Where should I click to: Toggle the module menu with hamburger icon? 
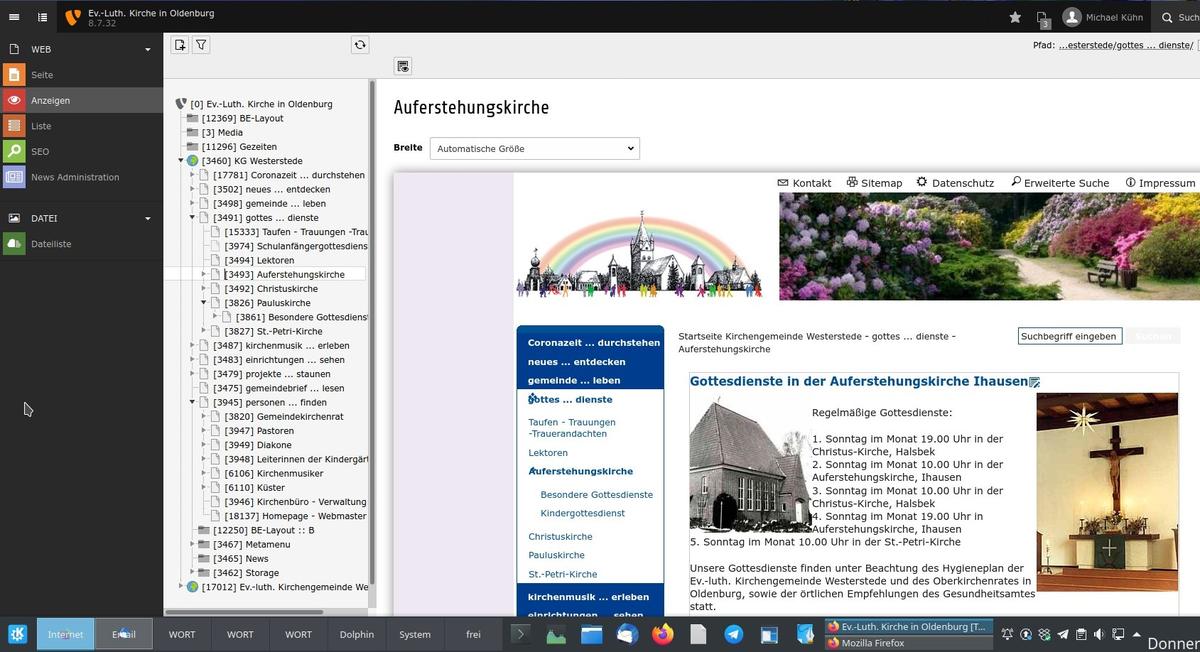pyautogui.click(x=14, y=17)
